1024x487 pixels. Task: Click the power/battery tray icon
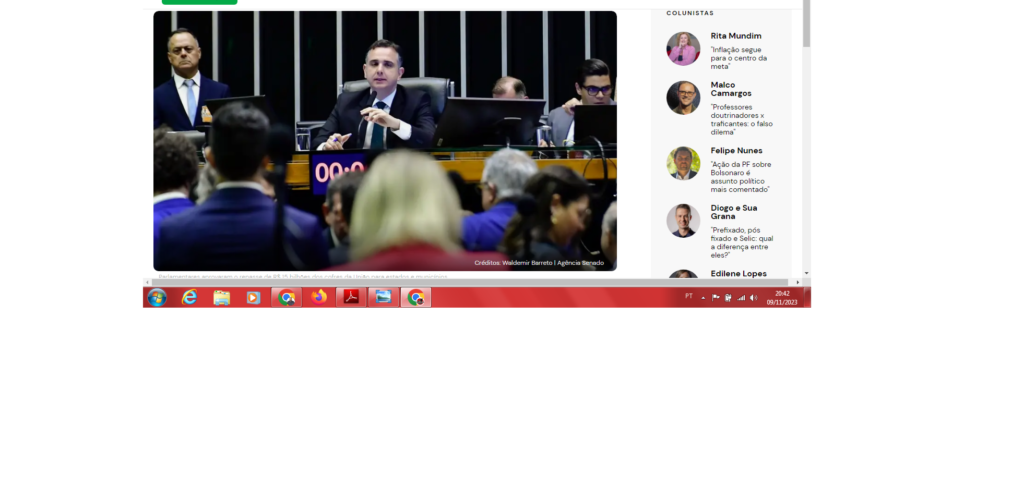(x=728, y=298)
